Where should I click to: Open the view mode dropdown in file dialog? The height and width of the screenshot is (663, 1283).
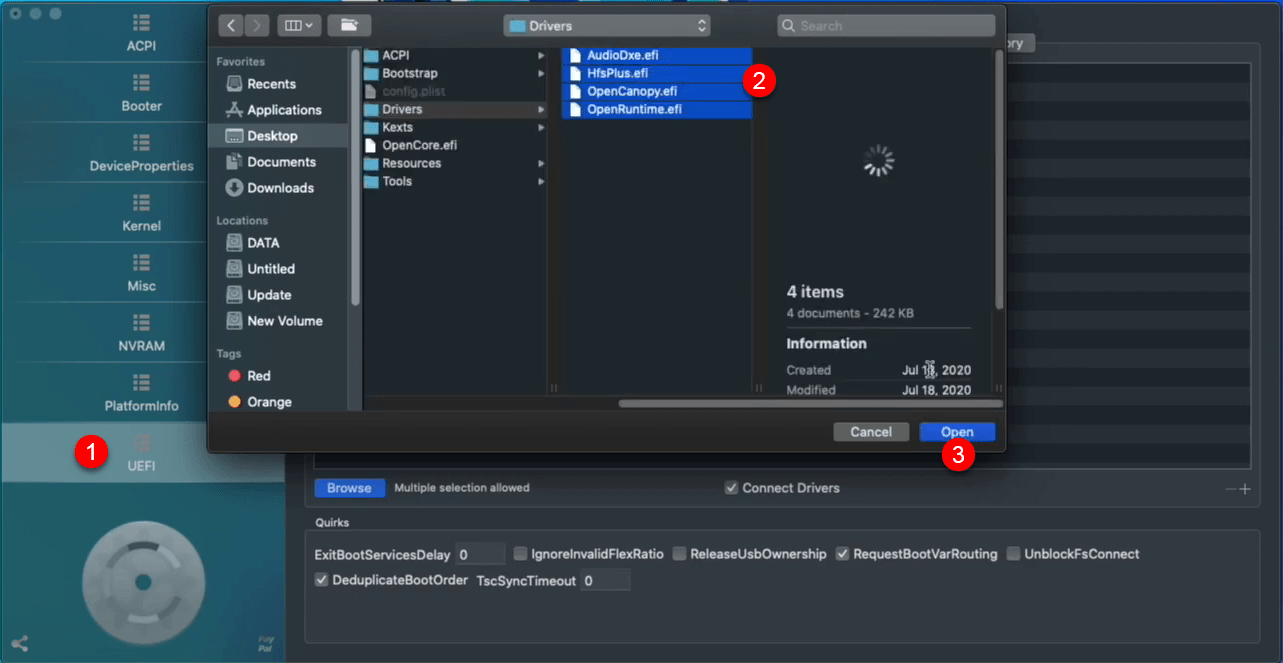(x=299, y=25)
